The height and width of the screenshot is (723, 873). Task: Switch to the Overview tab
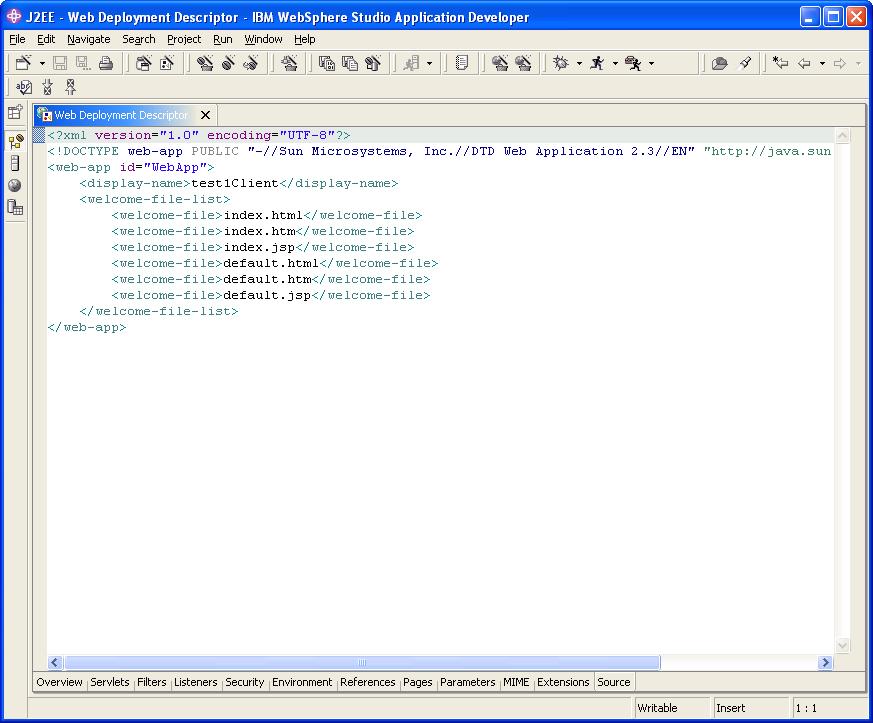(60, 682)
